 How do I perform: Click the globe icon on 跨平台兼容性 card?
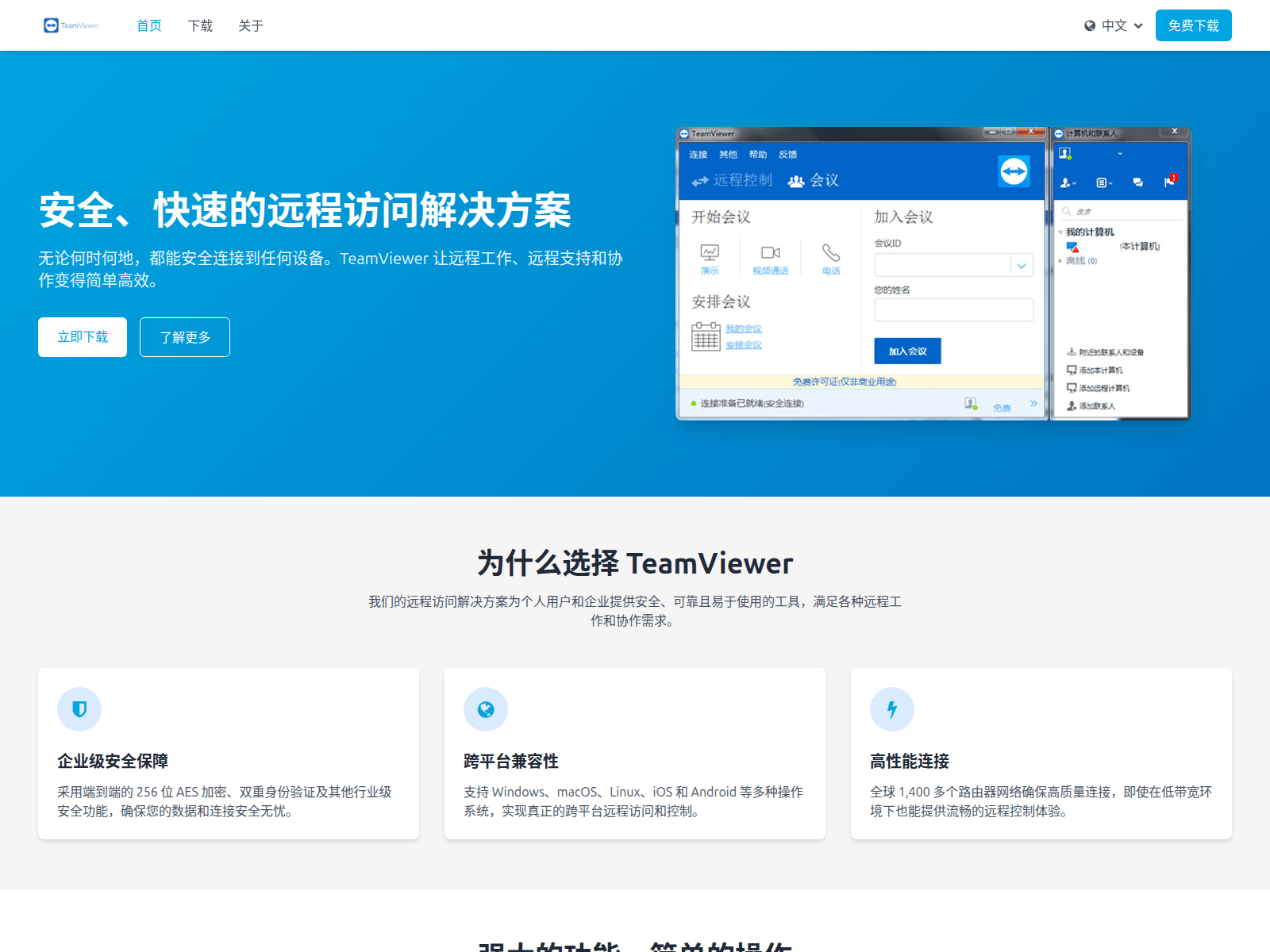pyautogui.click(x=486, y=709)
